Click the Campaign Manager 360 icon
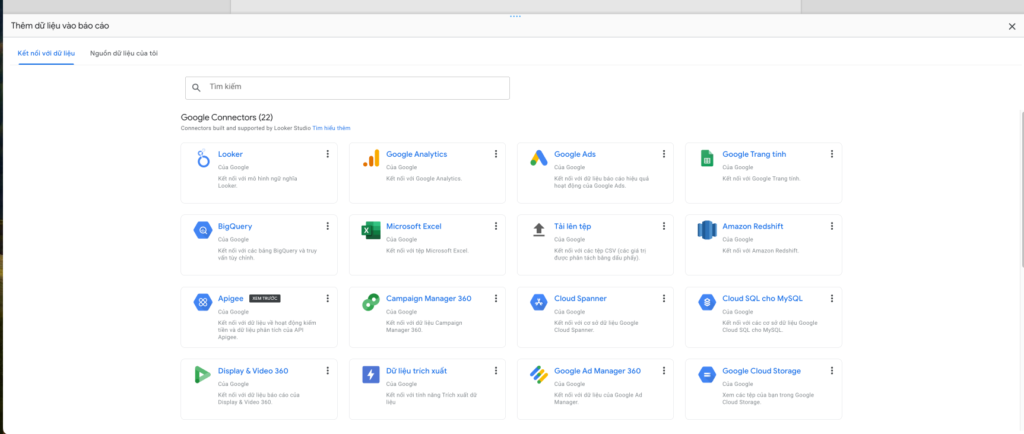 [x=371, y=303]
